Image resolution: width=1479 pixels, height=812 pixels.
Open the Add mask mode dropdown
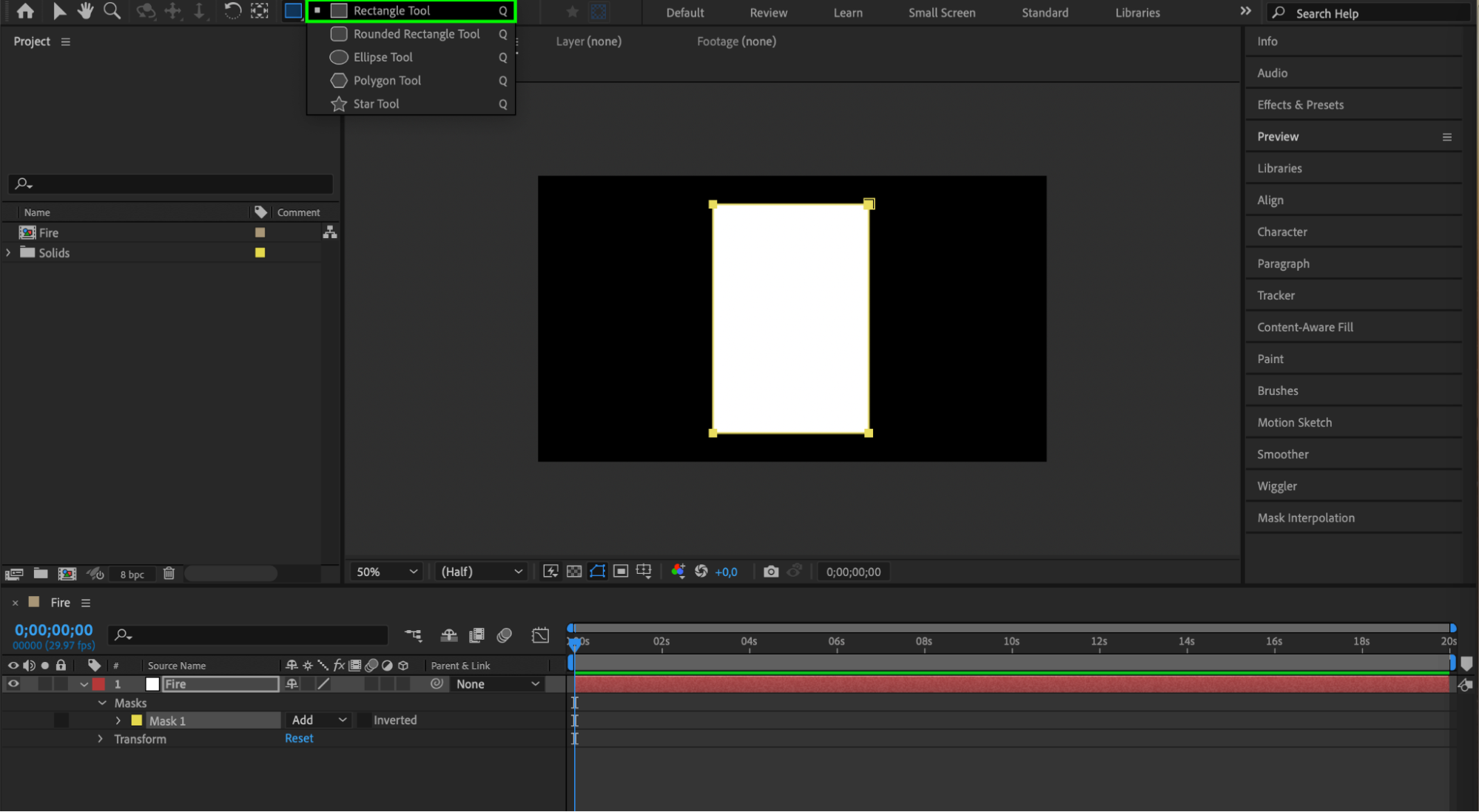pos(319,720)
